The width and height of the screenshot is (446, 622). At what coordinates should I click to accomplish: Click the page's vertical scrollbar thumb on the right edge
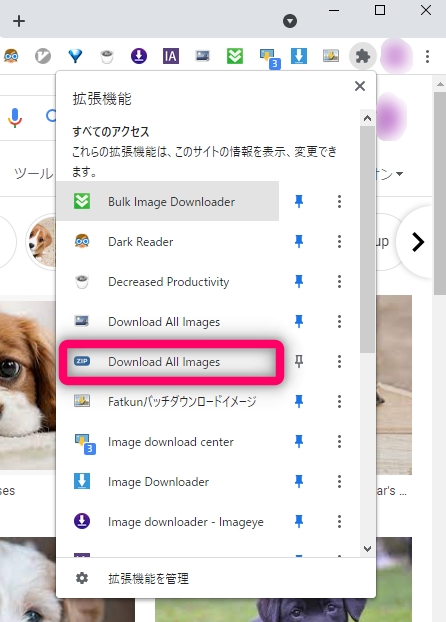click(x=440, y=193)
